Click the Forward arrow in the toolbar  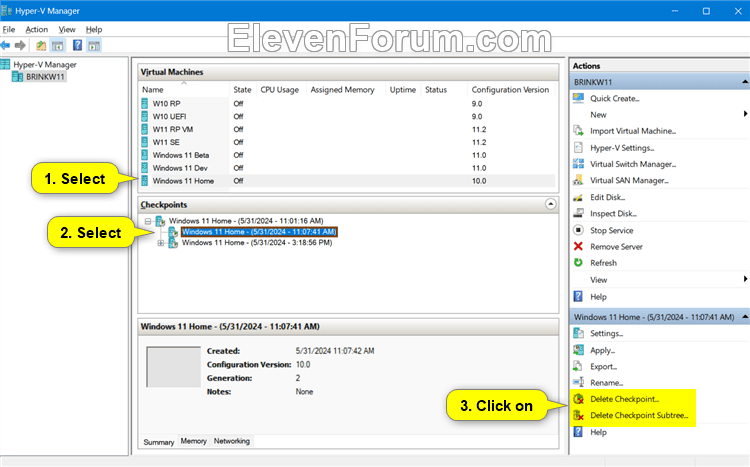(20, 45)
